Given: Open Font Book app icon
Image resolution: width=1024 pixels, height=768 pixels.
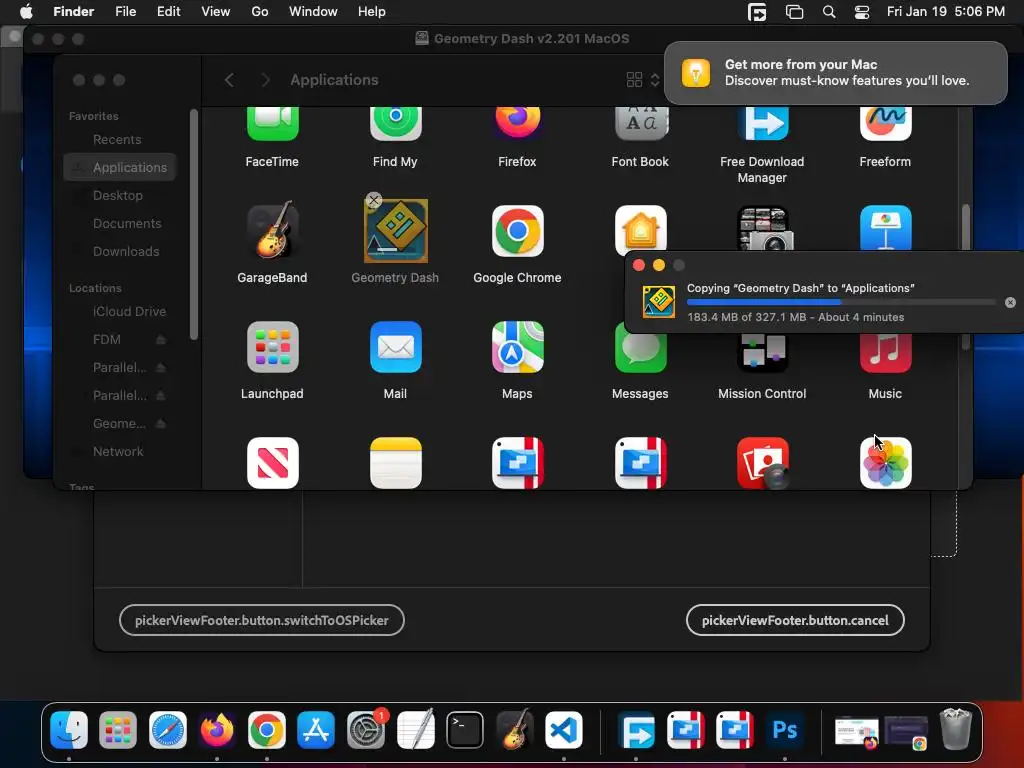Looking at the screenshot, I should (641, 124).
